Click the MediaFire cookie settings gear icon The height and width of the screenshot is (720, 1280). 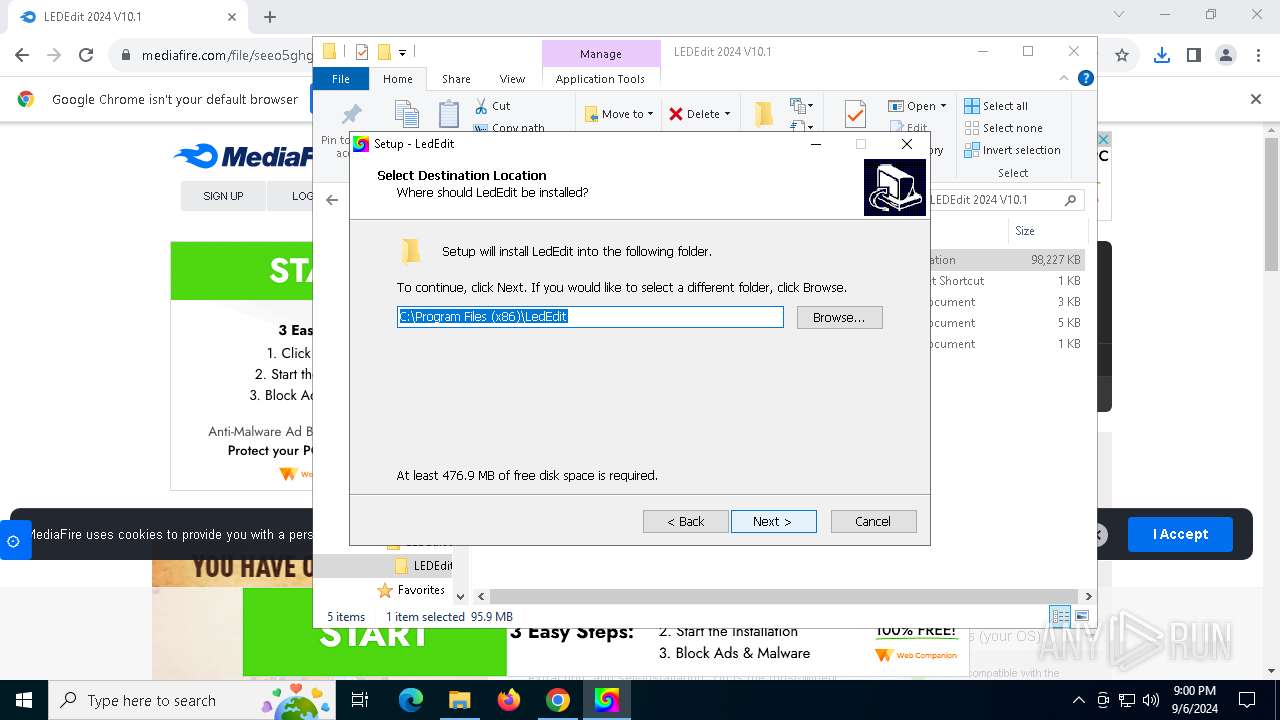13,541
